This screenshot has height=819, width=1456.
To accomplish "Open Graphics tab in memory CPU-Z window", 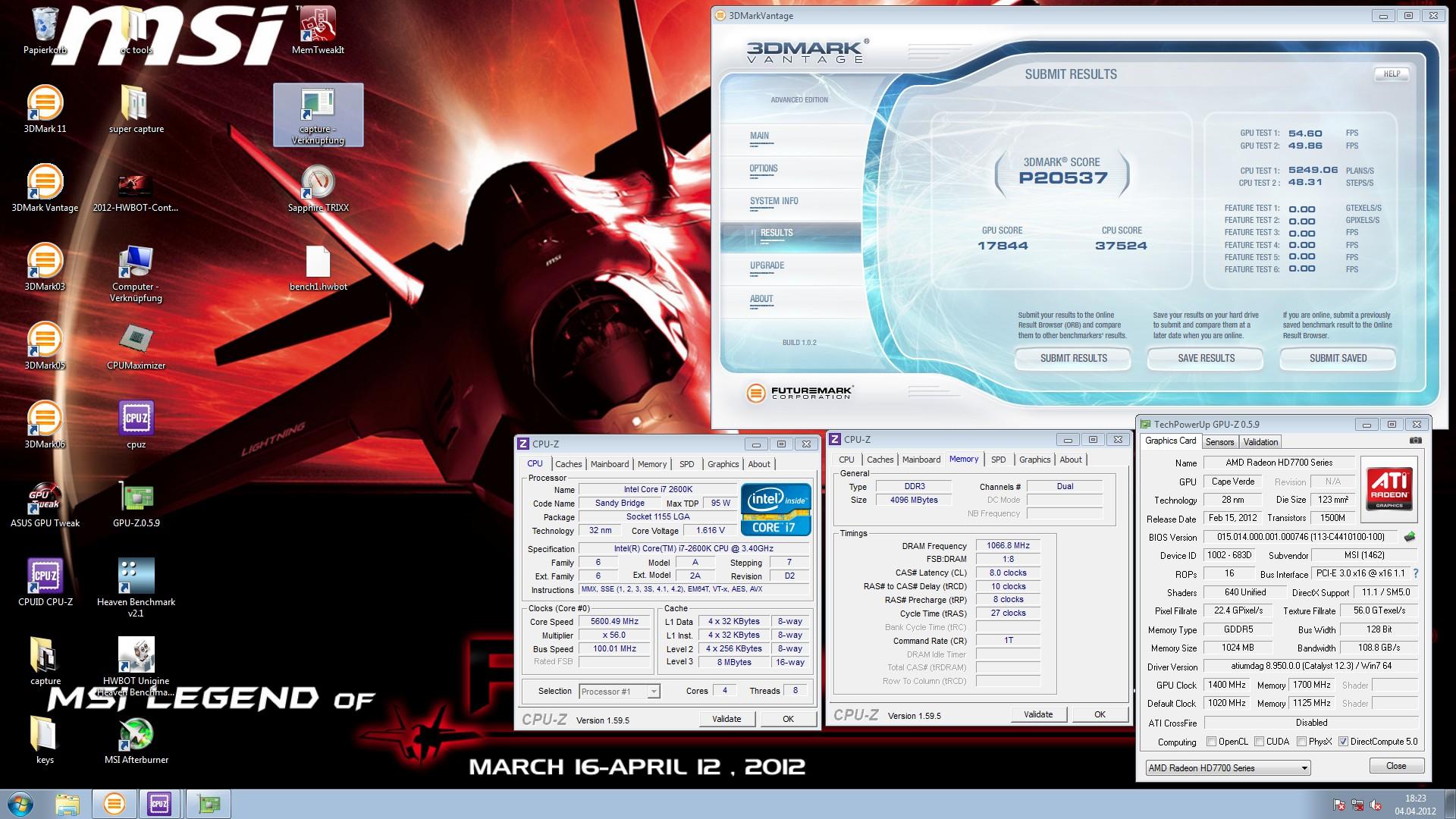I will [x=1034, y=460].
